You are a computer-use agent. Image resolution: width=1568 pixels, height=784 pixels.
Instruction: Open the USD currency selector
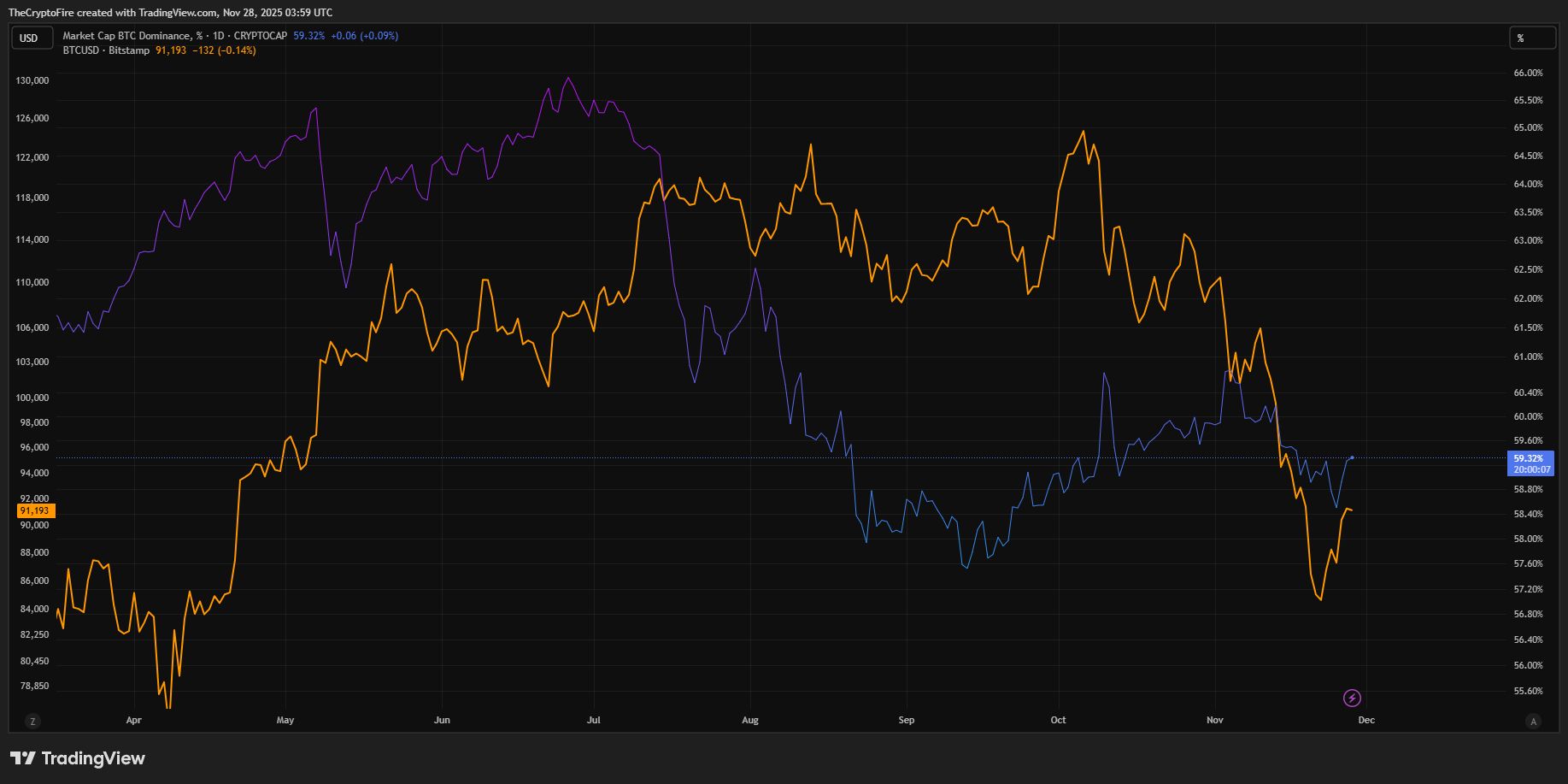point(32,38)
